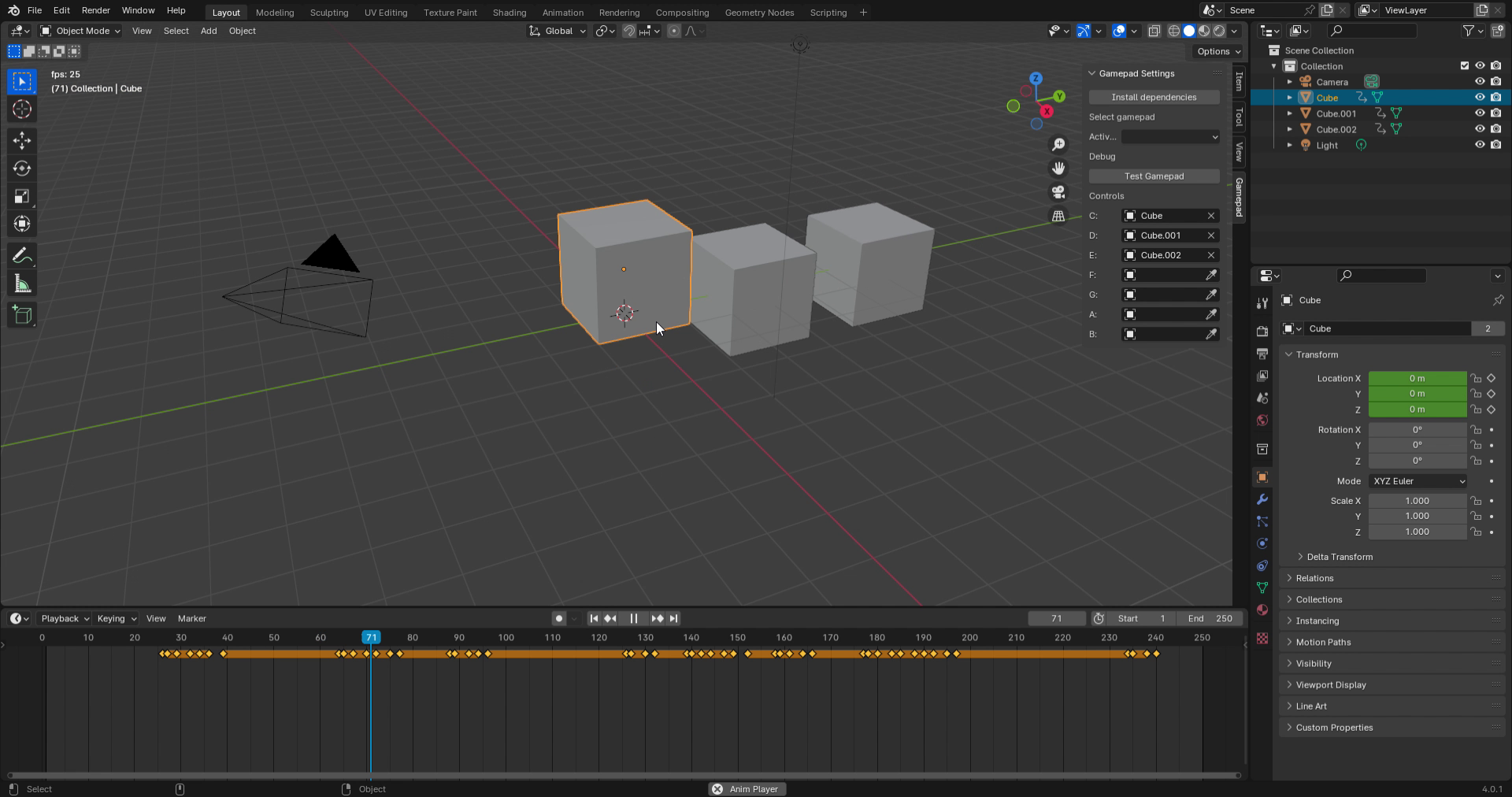Screen dimensions: 1512x797
Task: Enable auto keyframing in the timeline
Action: [x=559, y=618]
